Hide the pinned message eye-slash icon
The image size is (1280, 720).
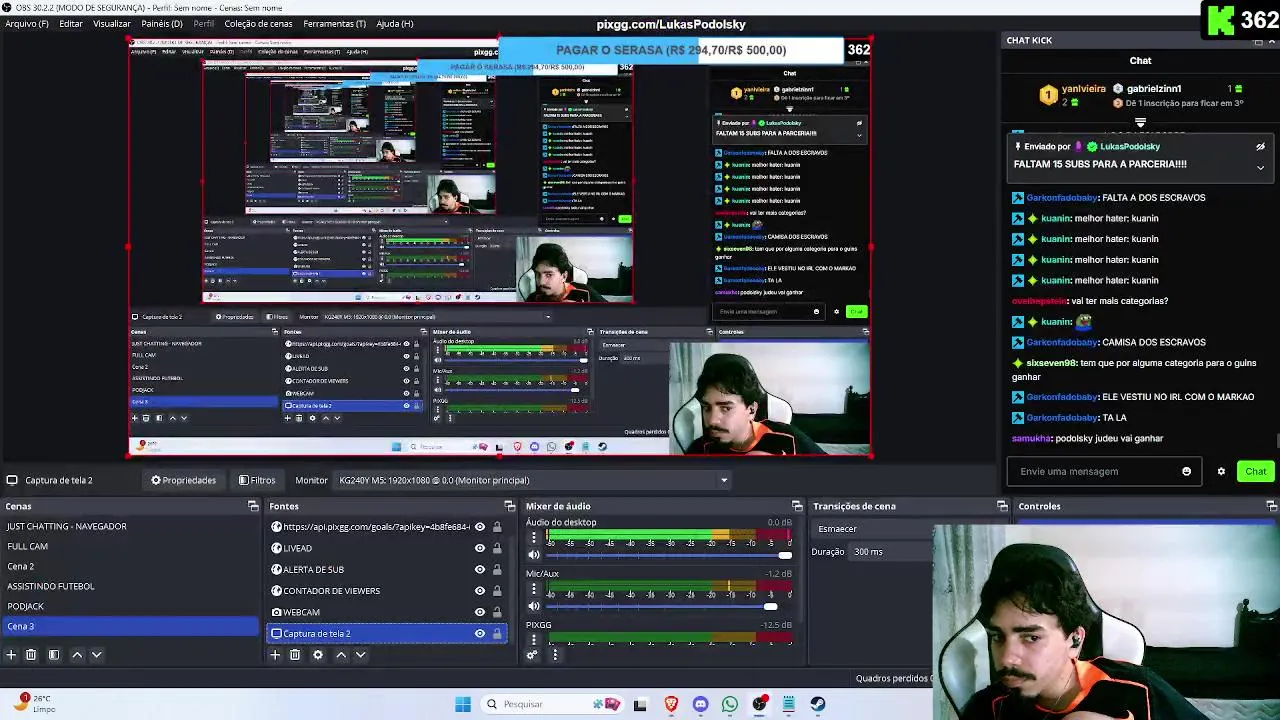tap(1260, 147)
